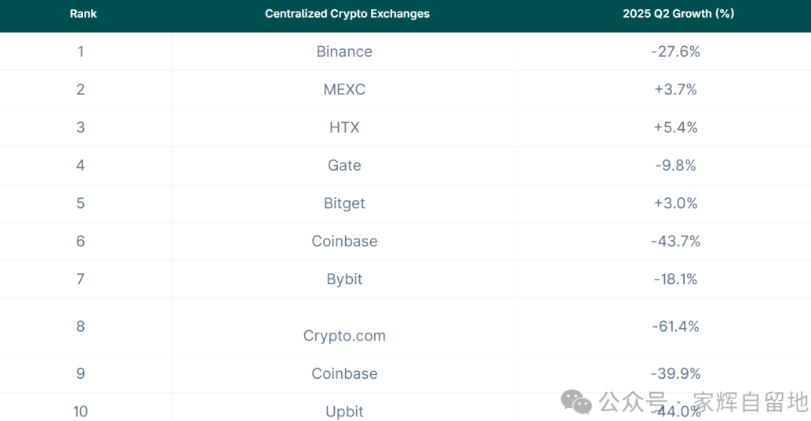Screen dimensions: 811x421
Task: Click the Crypto.com exchange entry
Action: click(x=344, y=336)
